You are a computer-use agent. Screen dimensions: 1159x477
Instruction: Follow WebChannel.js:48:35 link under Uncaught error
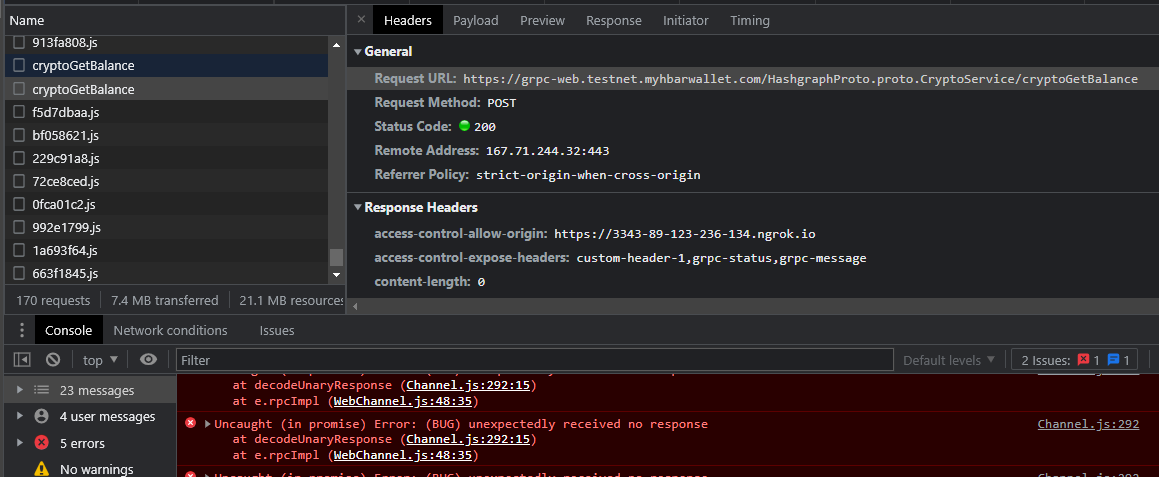[402, 455]
